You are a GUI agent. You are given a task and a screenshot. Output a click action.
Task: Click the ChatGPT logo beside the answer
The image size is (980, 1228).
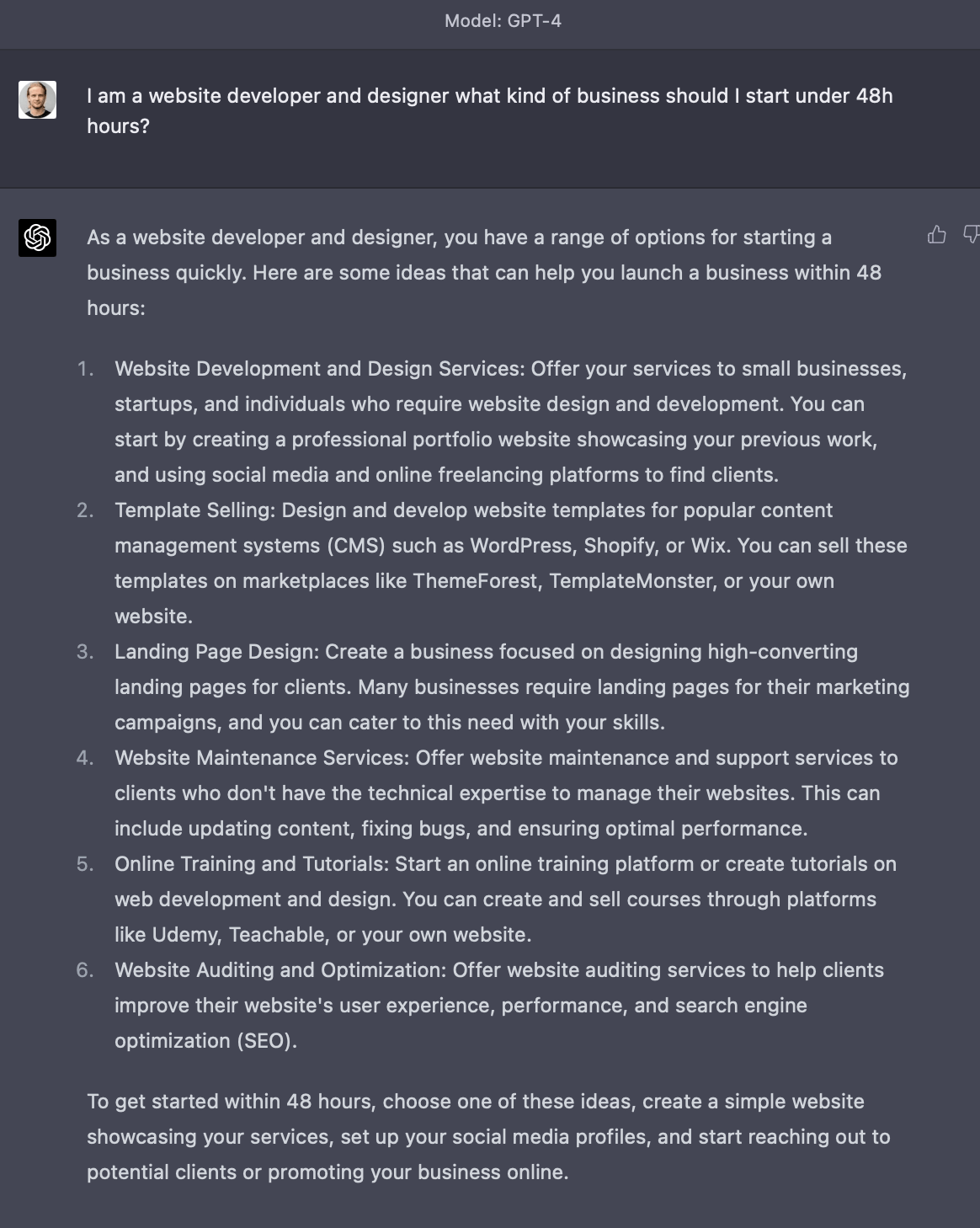(37, 238)
